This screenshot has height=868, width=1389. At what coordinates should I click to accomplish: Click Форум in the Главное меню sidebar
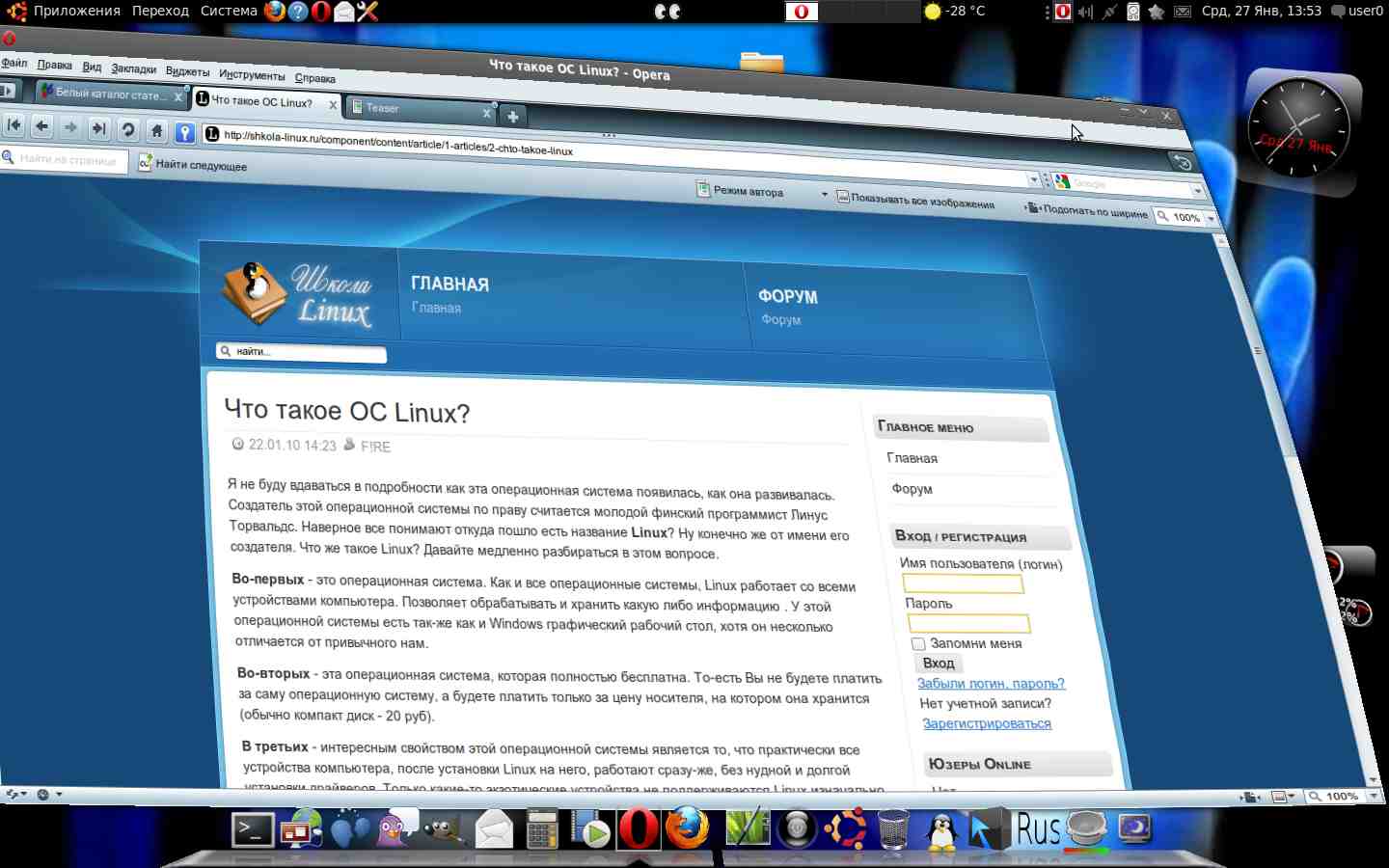pyautogui.click(x=912, y=489)
